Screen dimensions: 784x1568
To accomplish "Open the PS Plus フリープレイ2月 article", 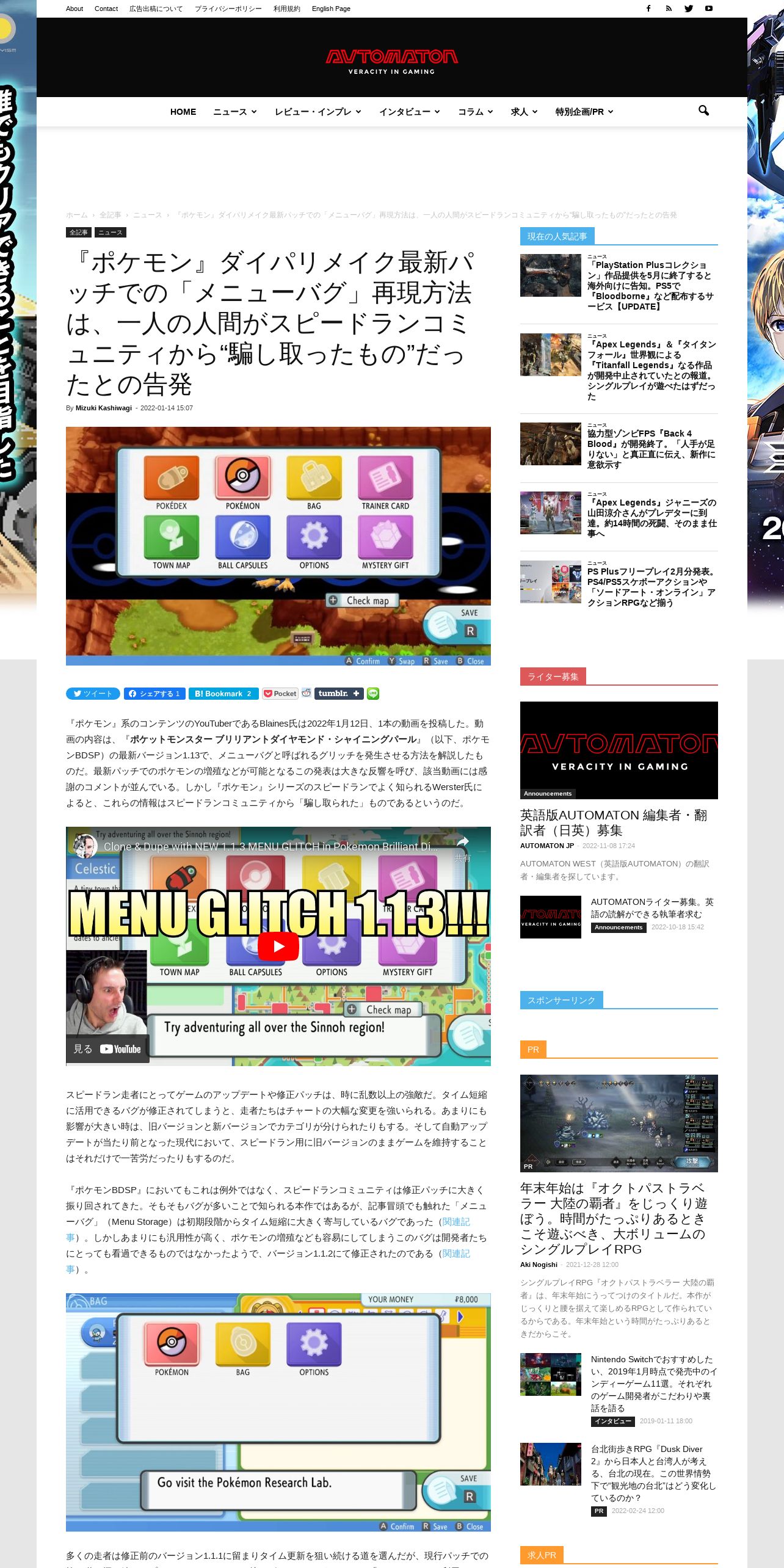I will [x=651, y=587].
